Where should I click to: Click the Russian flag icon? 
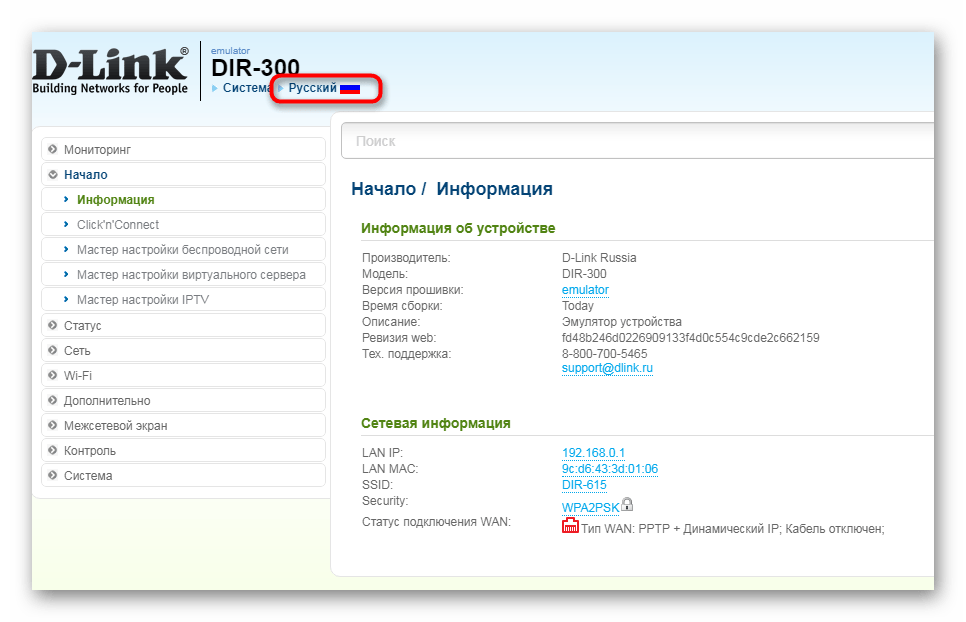pyautogui.click(x=350, y=89)
